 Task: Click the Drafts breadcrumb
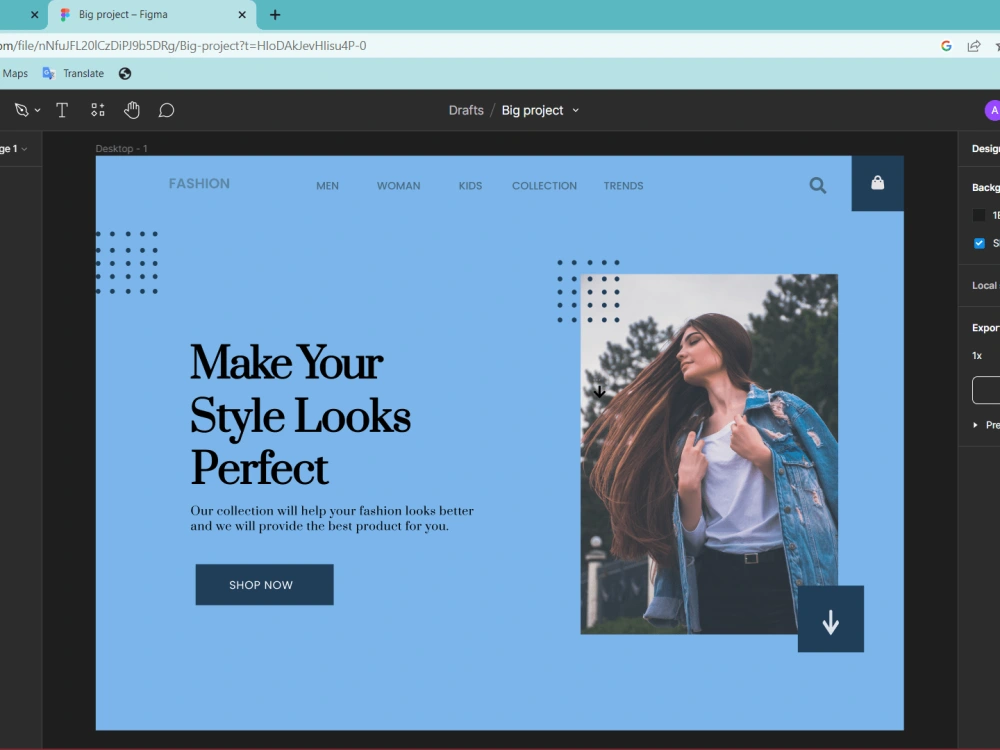point(466,110)
